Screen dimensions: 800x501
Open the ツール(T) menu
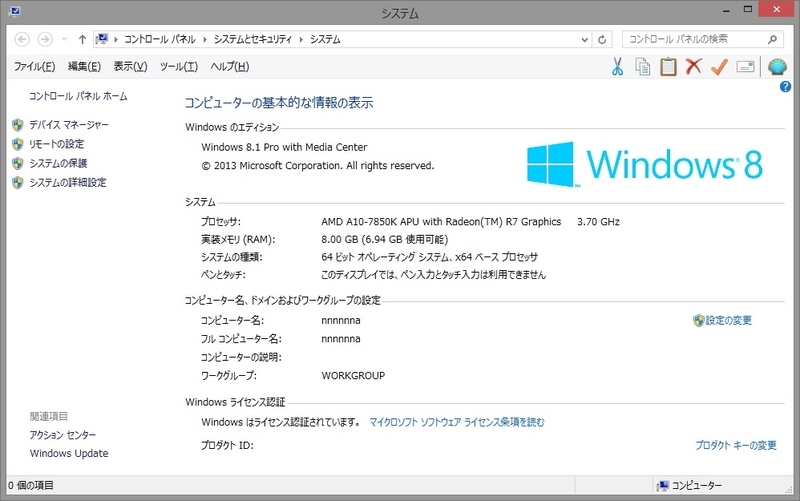[x=179, y=67]
